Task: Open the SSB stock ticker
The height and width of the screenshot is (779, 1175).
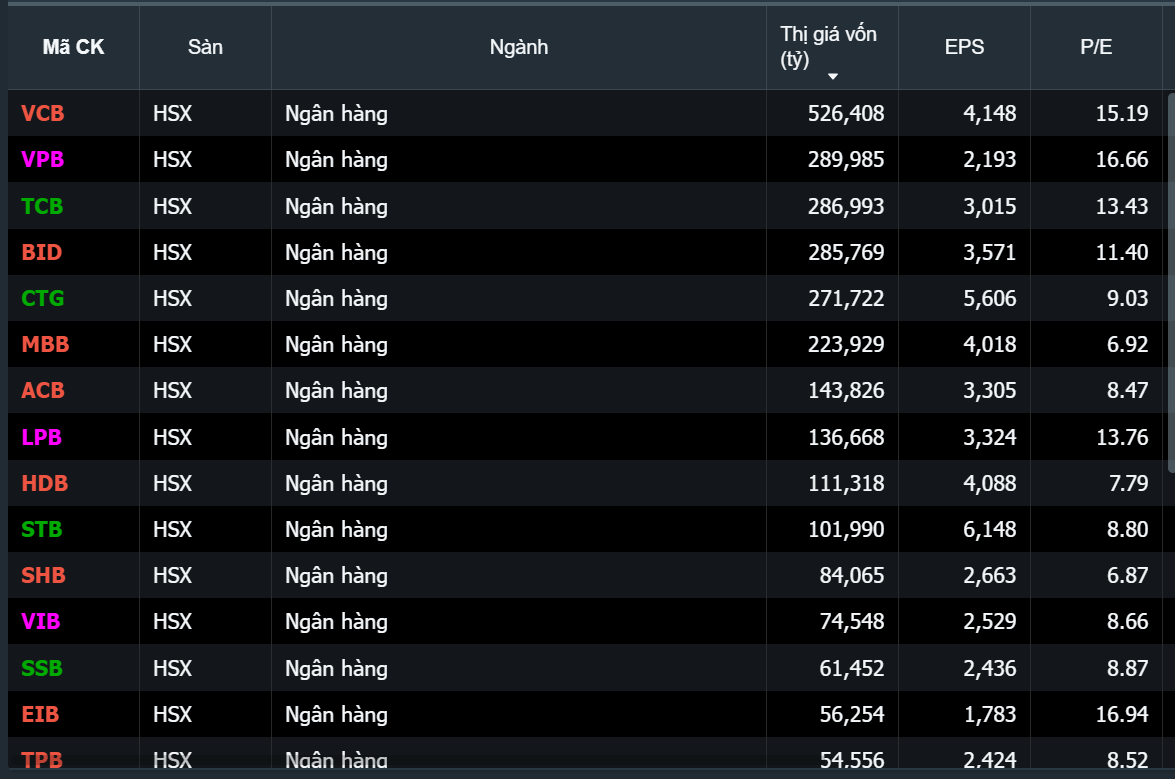Action: coord(41,668)
